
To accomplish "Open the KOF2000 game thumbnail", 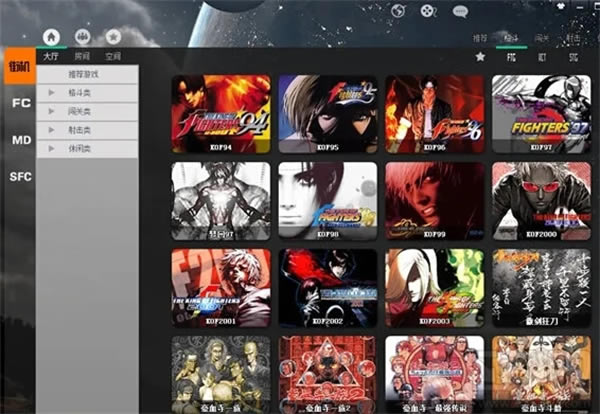I will [x=541, y=201].
